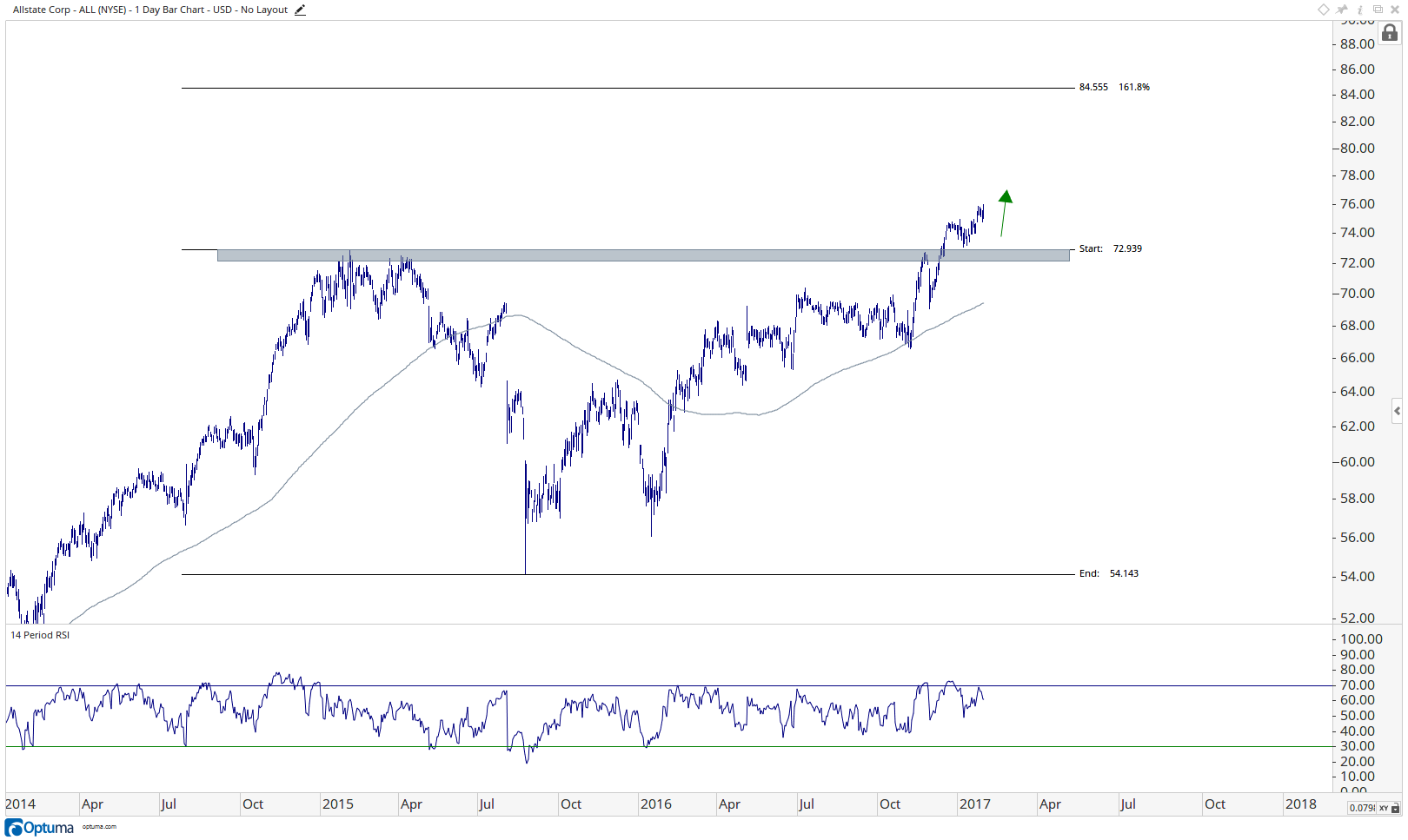
Task: Click the 14 Period RSI label
Action: point(40,635)
